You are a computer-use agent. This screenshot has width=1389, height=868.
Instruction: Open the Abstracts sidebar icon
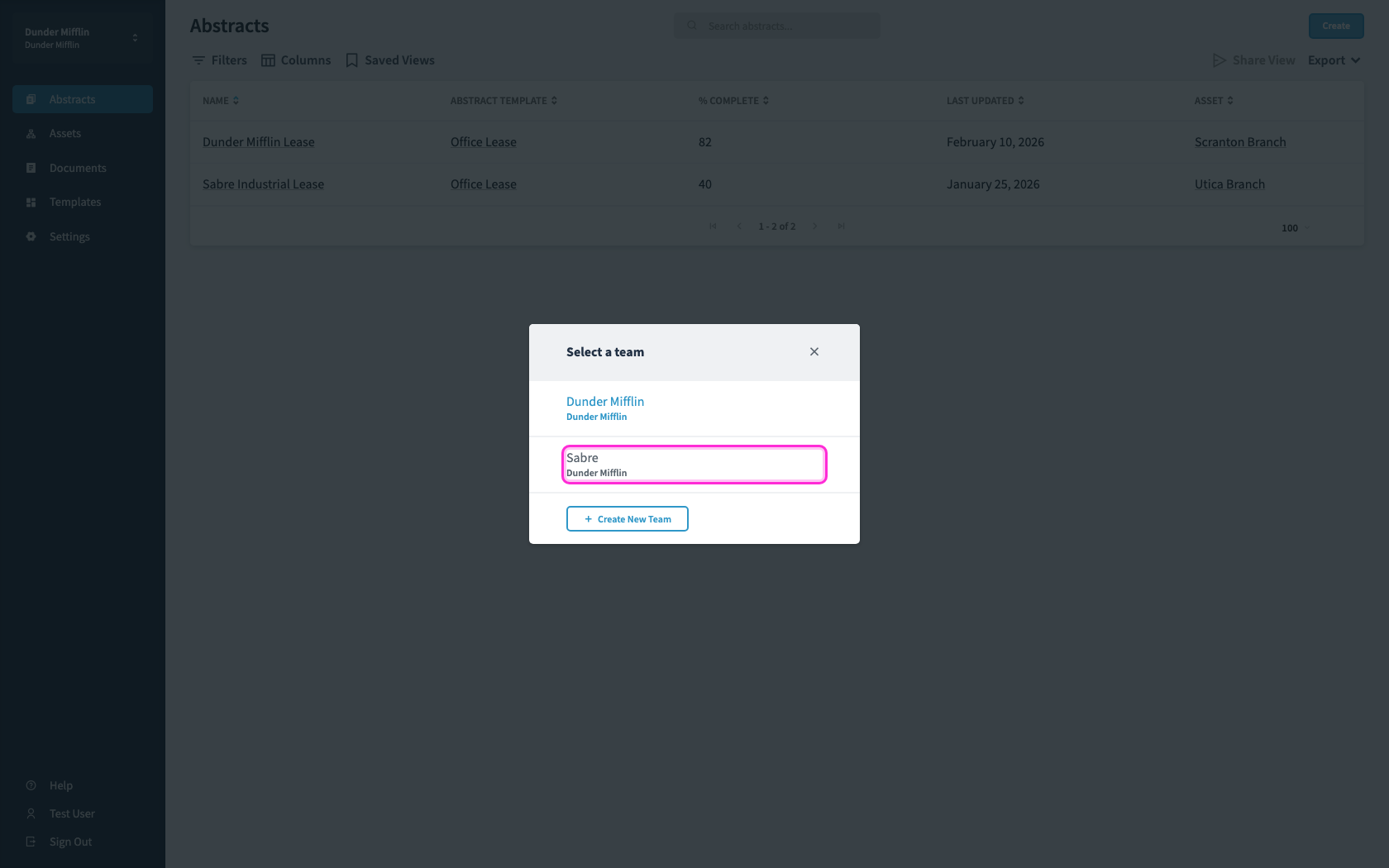(x=31, y=99)
